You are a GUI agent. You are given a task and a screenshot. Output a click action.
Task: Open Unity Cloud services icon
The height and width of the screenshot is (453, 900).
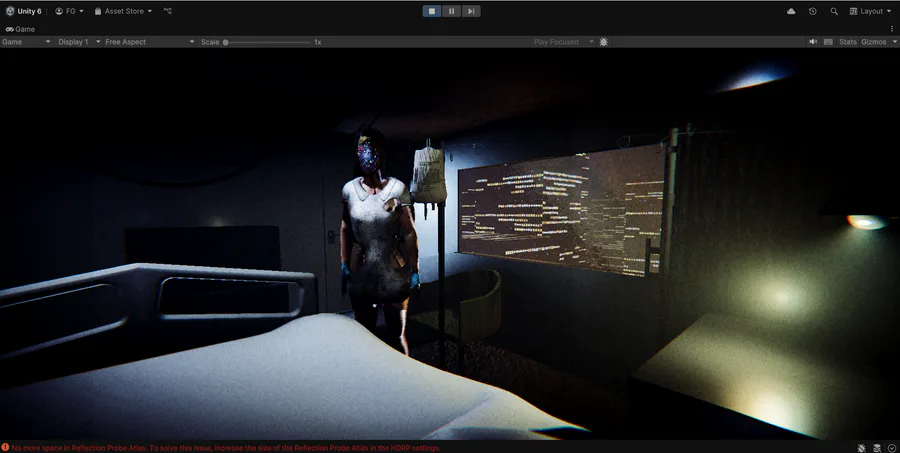[x=791, y=11]
